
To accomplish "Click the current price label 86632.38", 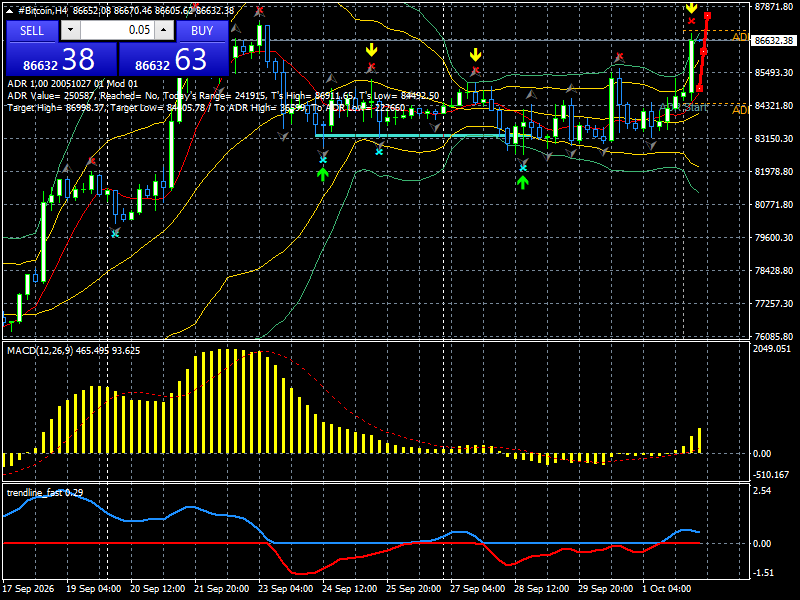I will click(x=773, y=40).
